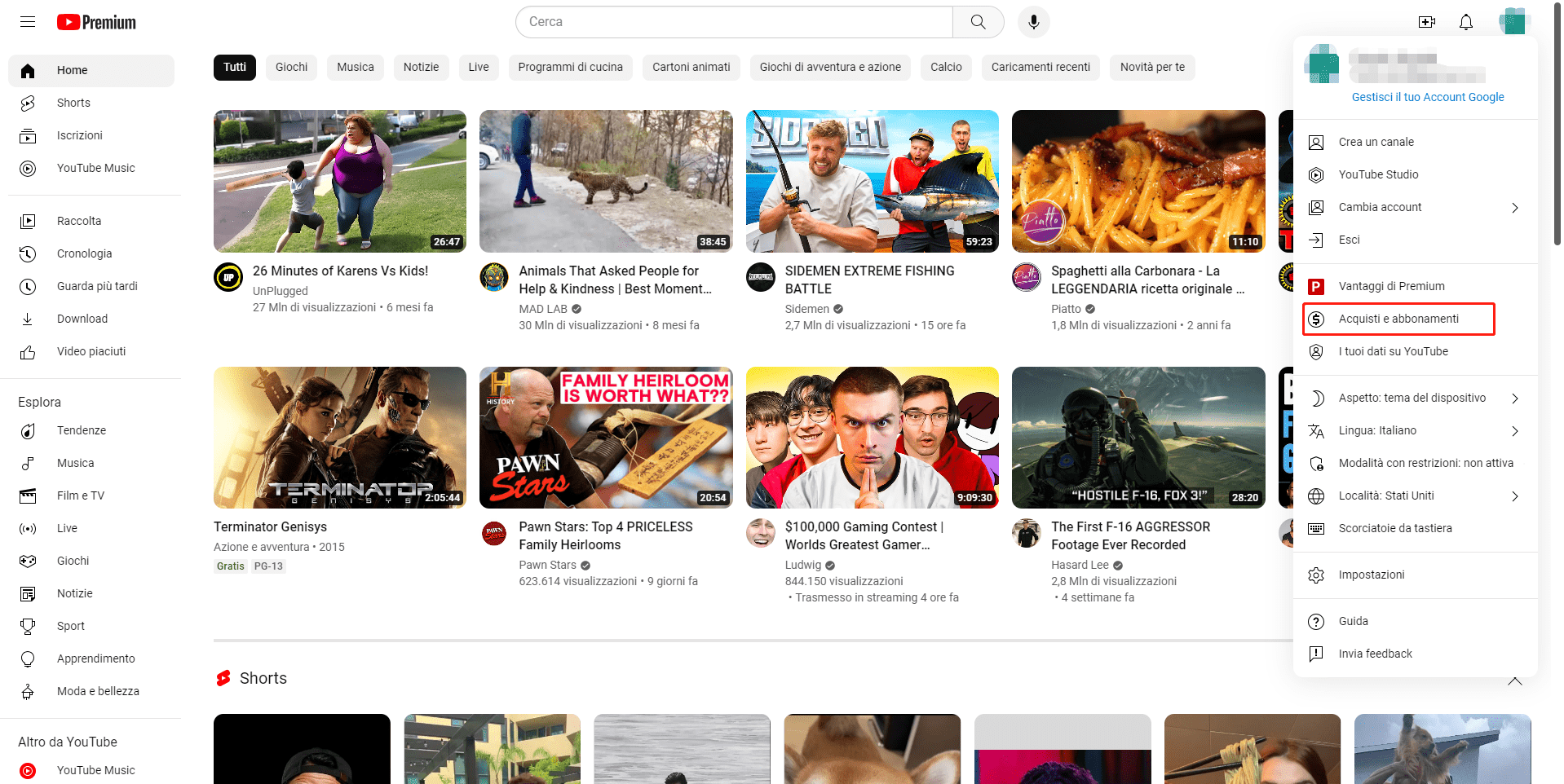Select Novità per te chip
Screen dimensions: 1564x784
click(1152, 67)
